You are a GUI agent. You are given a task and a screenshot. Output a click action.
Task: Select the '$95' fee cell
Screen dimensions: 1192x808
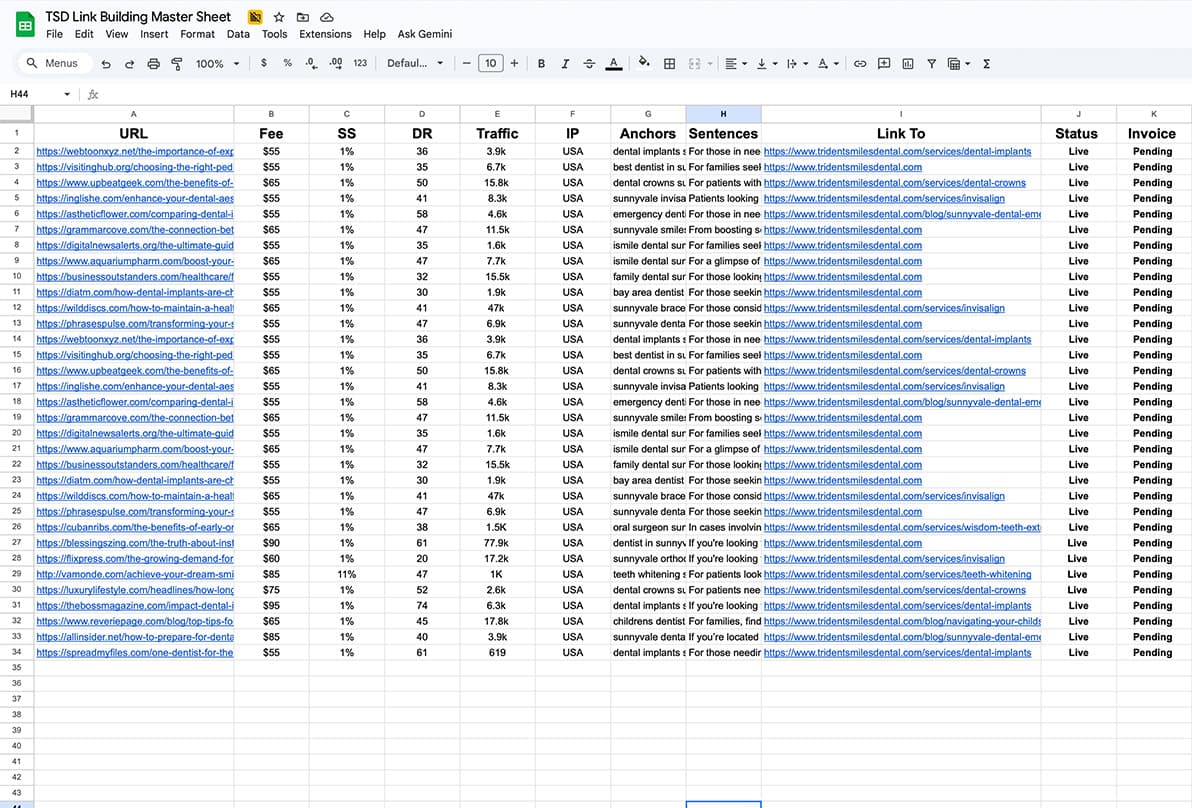[x=271, y=606]
